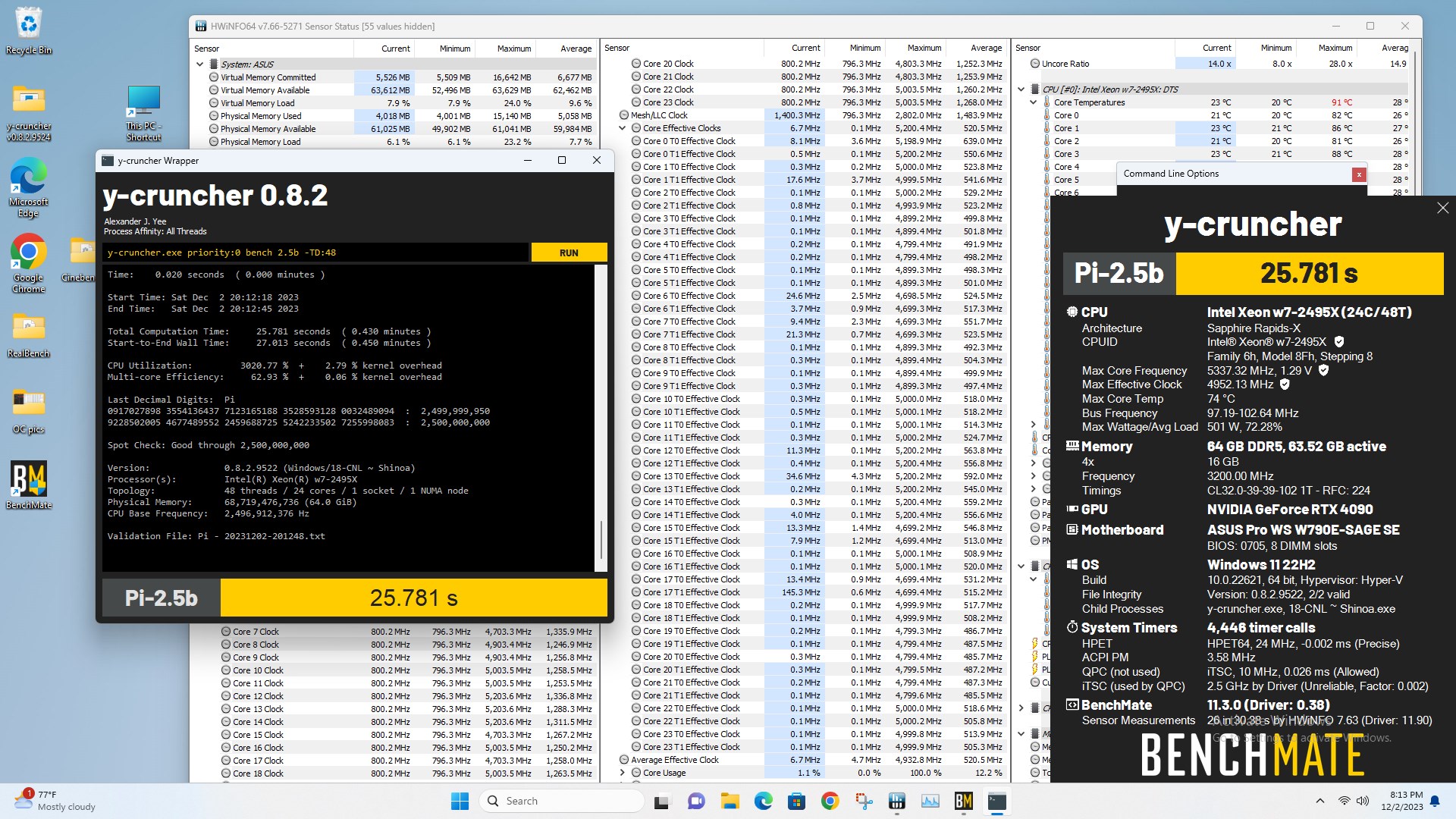Click the CPU section icon in BenchMate result
1456x819 pixels.
(x=1072, y=312)
